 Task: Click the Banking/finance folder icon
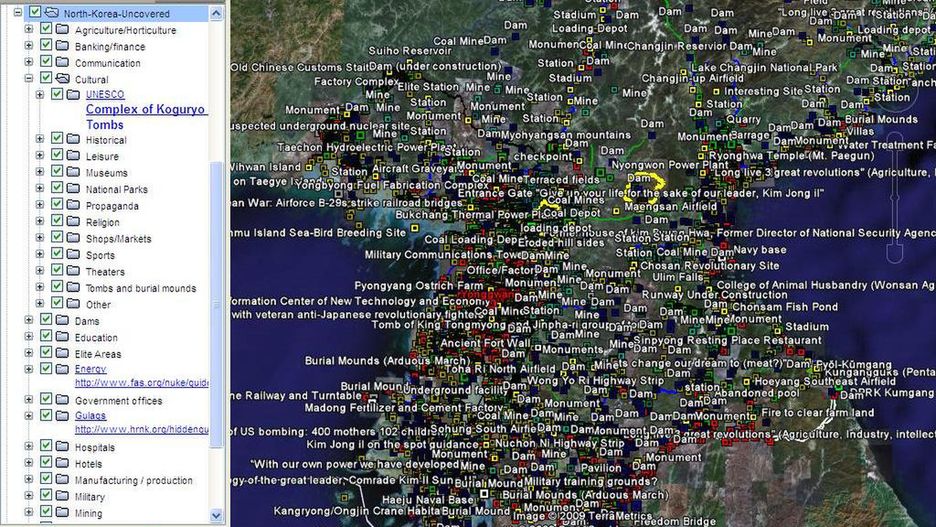coord(62,46)
